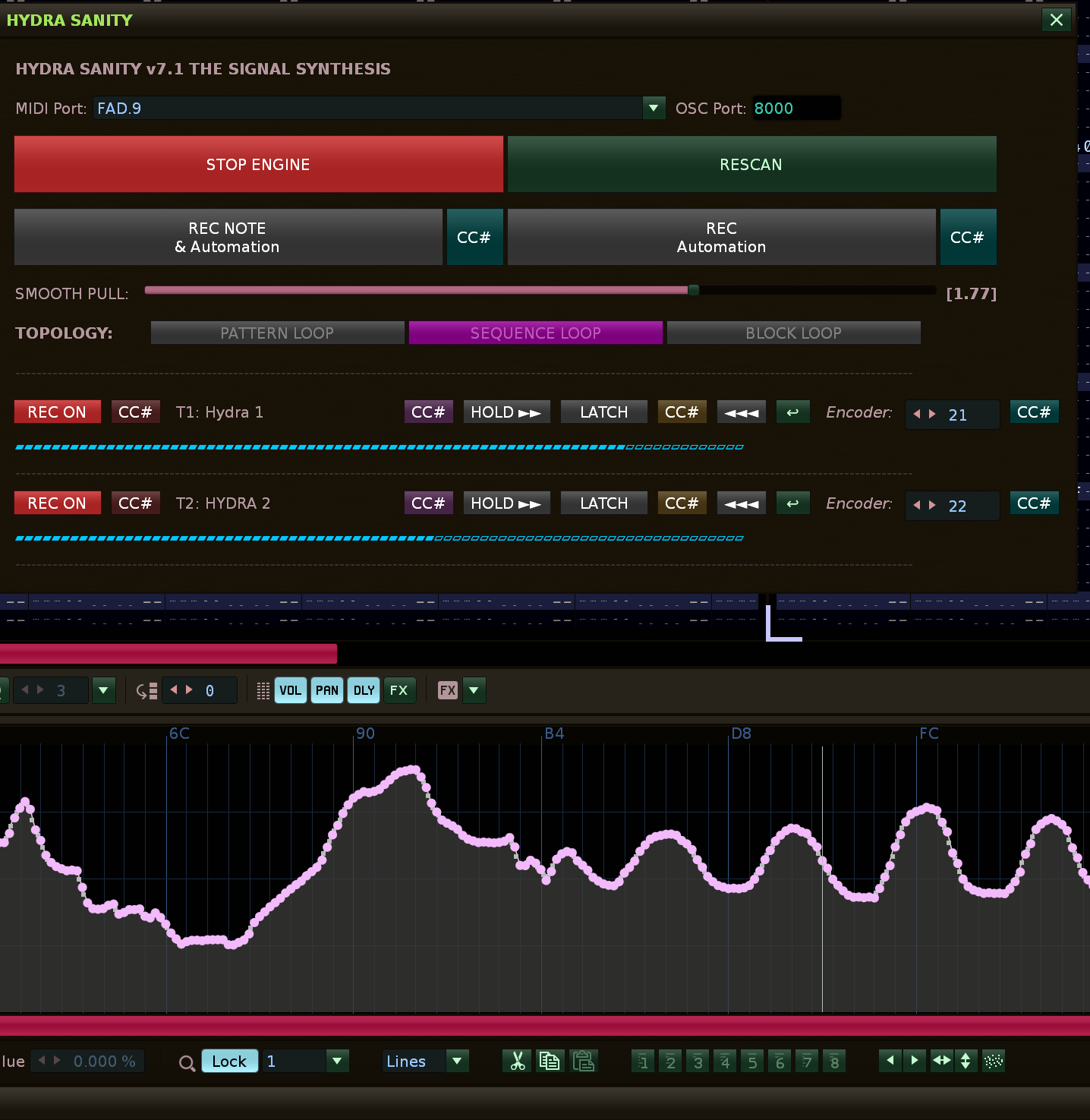Click the copy icon in envelope toolbar
This screenshot has height=1120, width=1090.
click(550, 1061)
